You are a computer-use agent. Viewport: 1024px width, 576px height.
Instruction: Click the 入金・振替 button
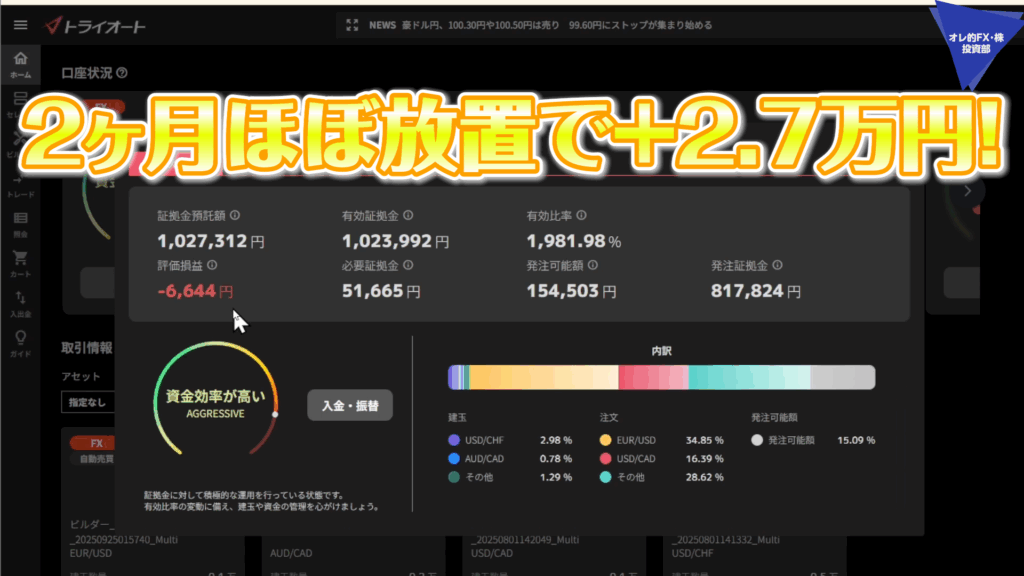350,406
